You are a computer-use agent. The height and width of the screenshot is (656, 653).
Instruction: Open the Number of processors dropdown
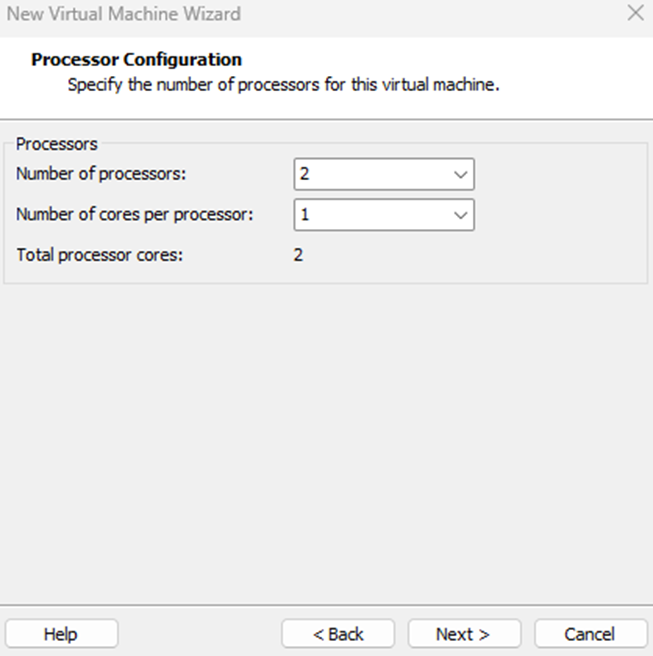(384, 174)
